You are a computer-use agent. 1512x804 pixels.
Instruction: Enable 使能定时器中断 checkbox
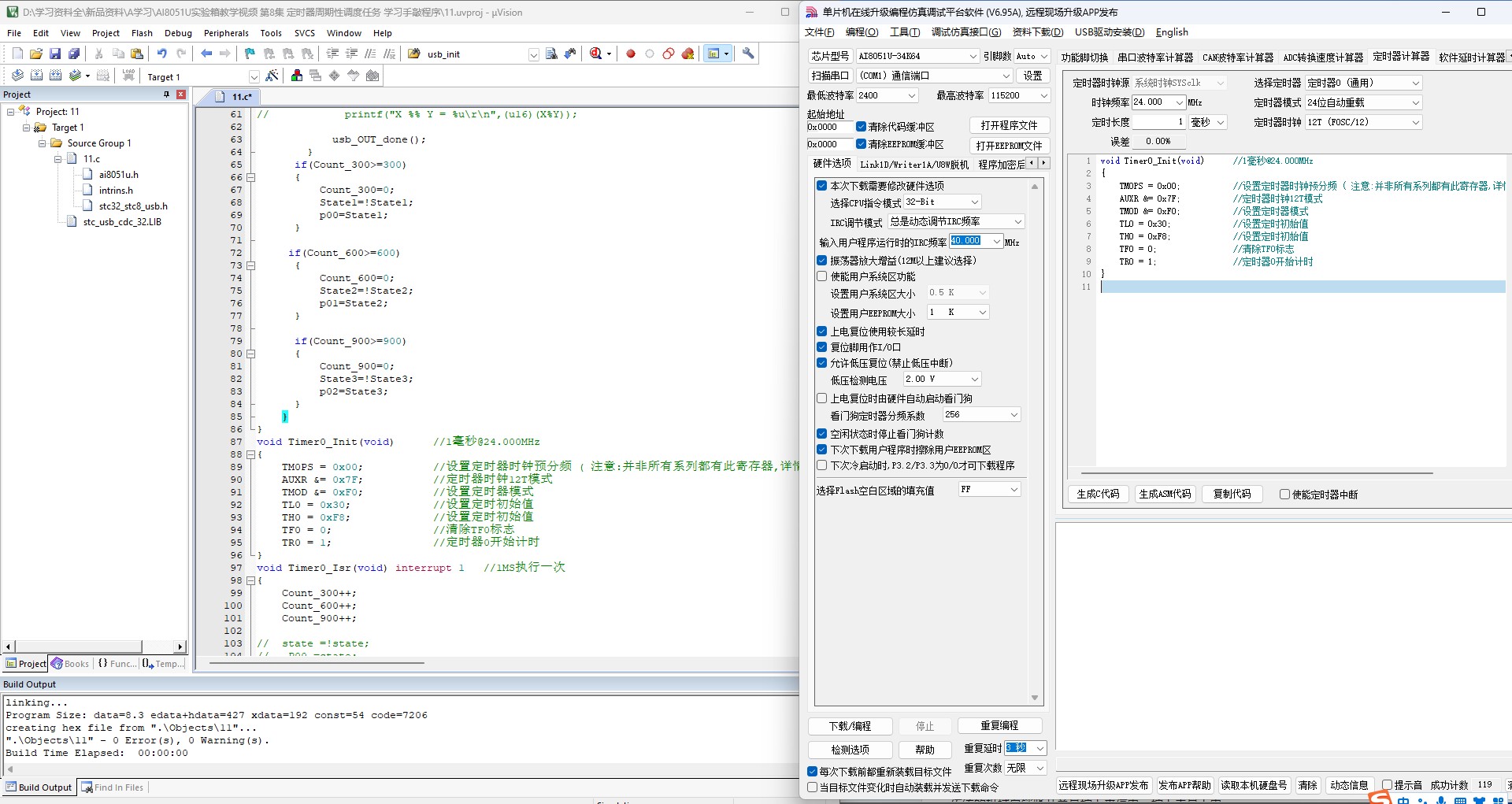click(1284, 495)
